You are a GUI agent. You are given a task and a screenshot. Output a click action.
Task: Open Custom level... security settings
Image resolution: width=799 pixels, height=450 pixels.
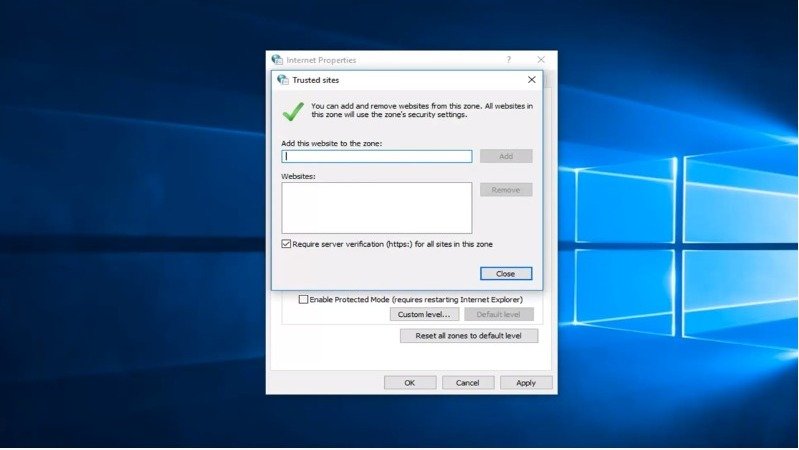[x=424, y=314]
